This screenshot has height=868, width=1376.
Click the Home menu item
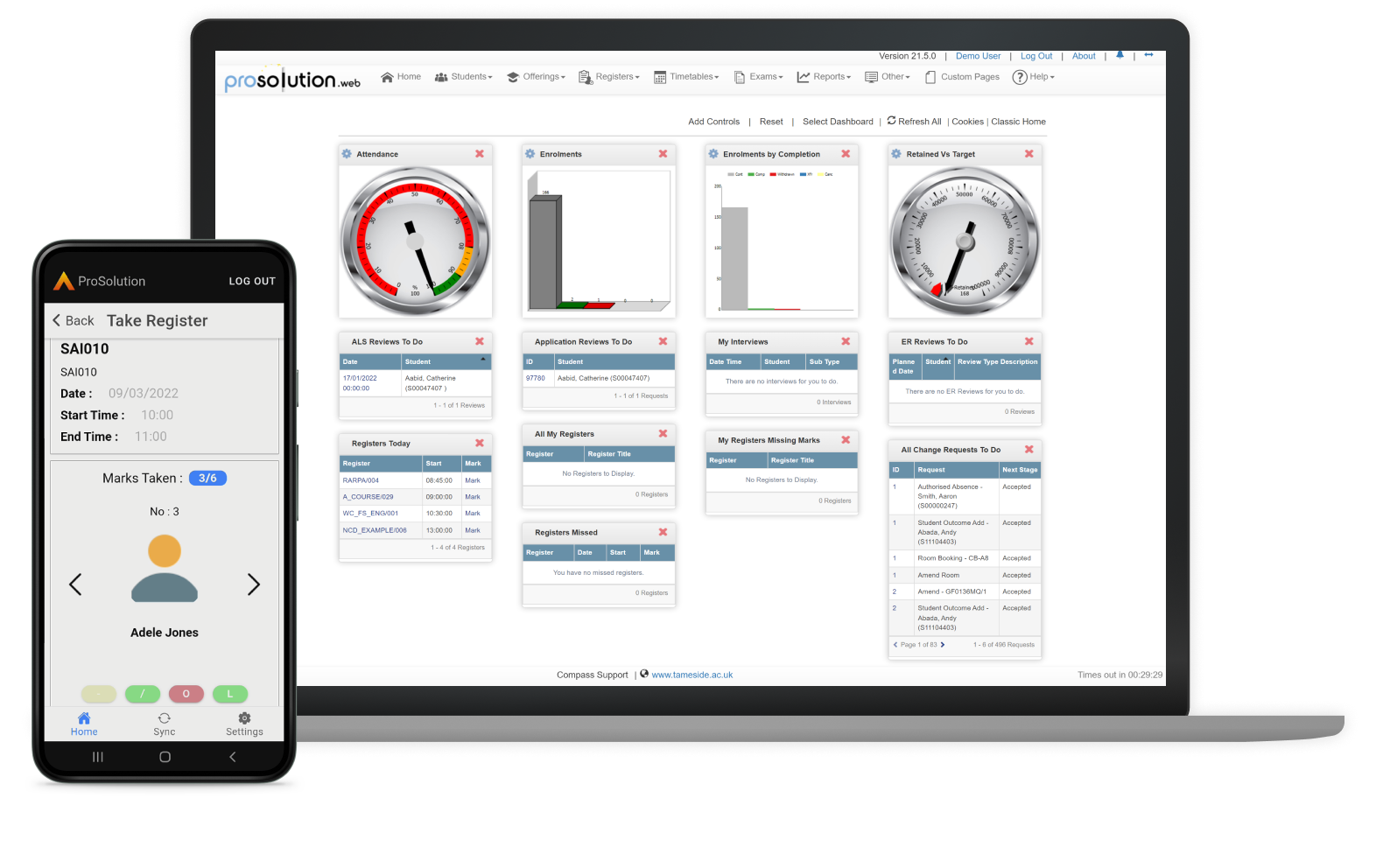[x=401, y=77]
